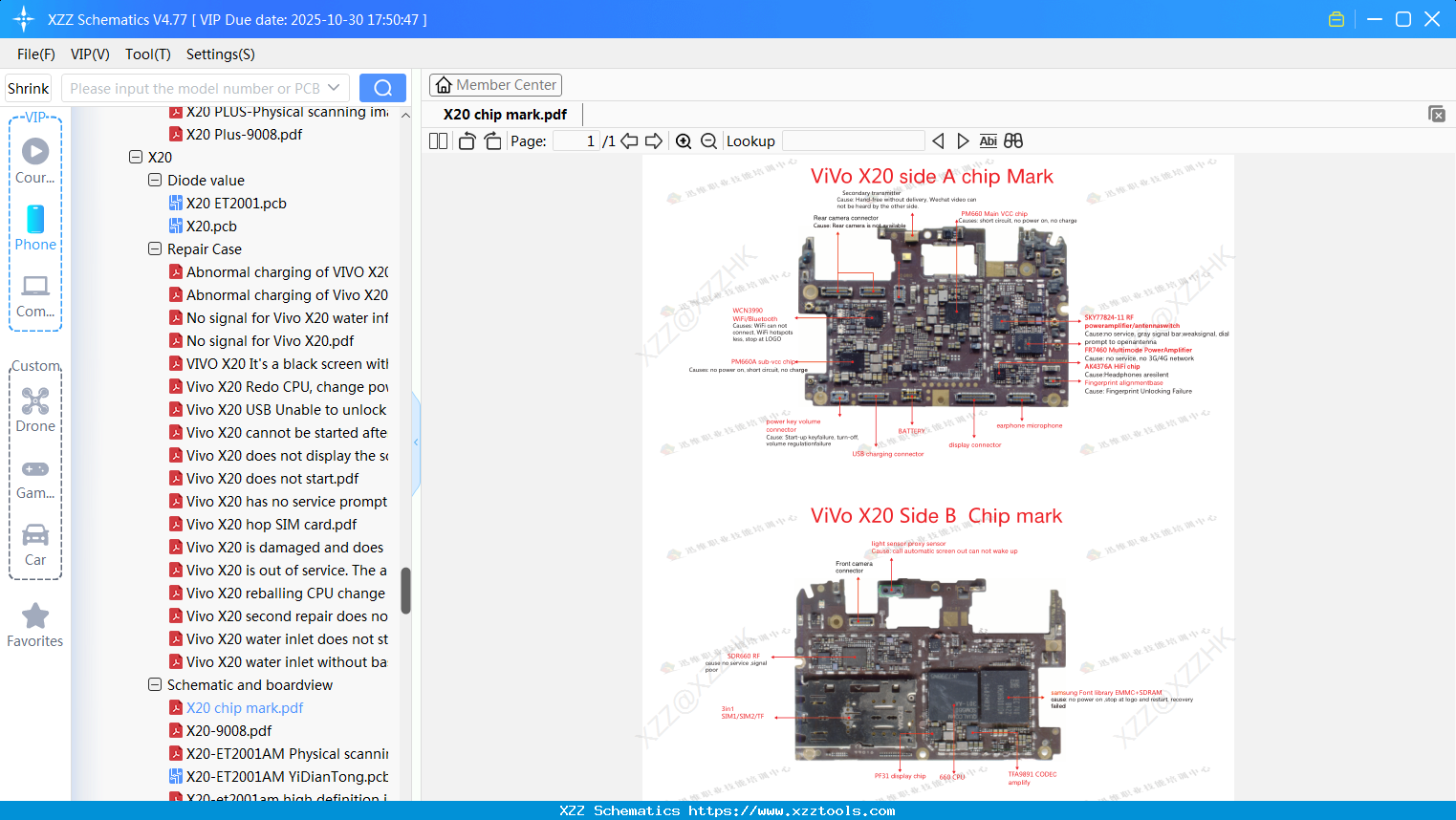Viewport: 1456px width, 820px height.
Task: Open the Member Center
Action: click(495, 84)
